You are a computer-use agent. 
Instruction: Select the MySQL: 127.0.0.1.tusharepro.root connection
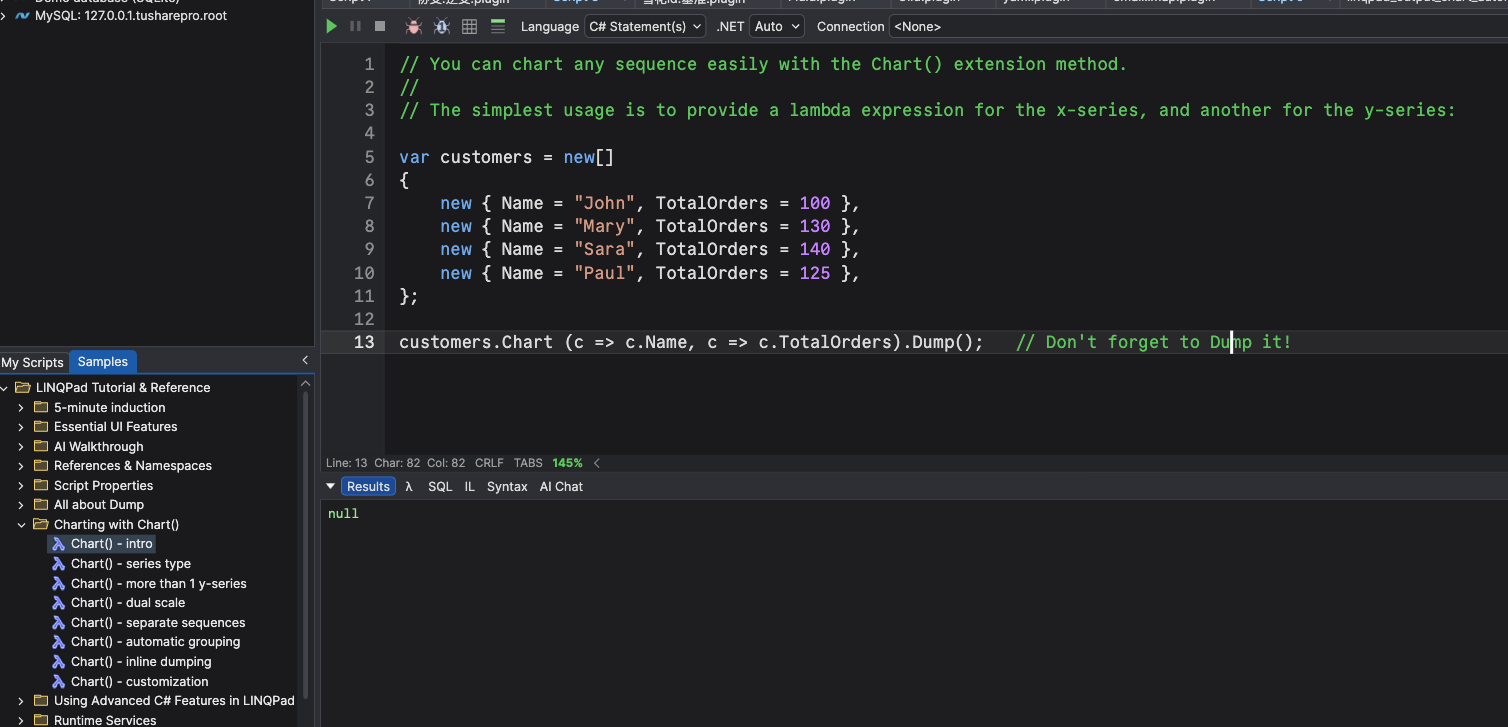131,16
